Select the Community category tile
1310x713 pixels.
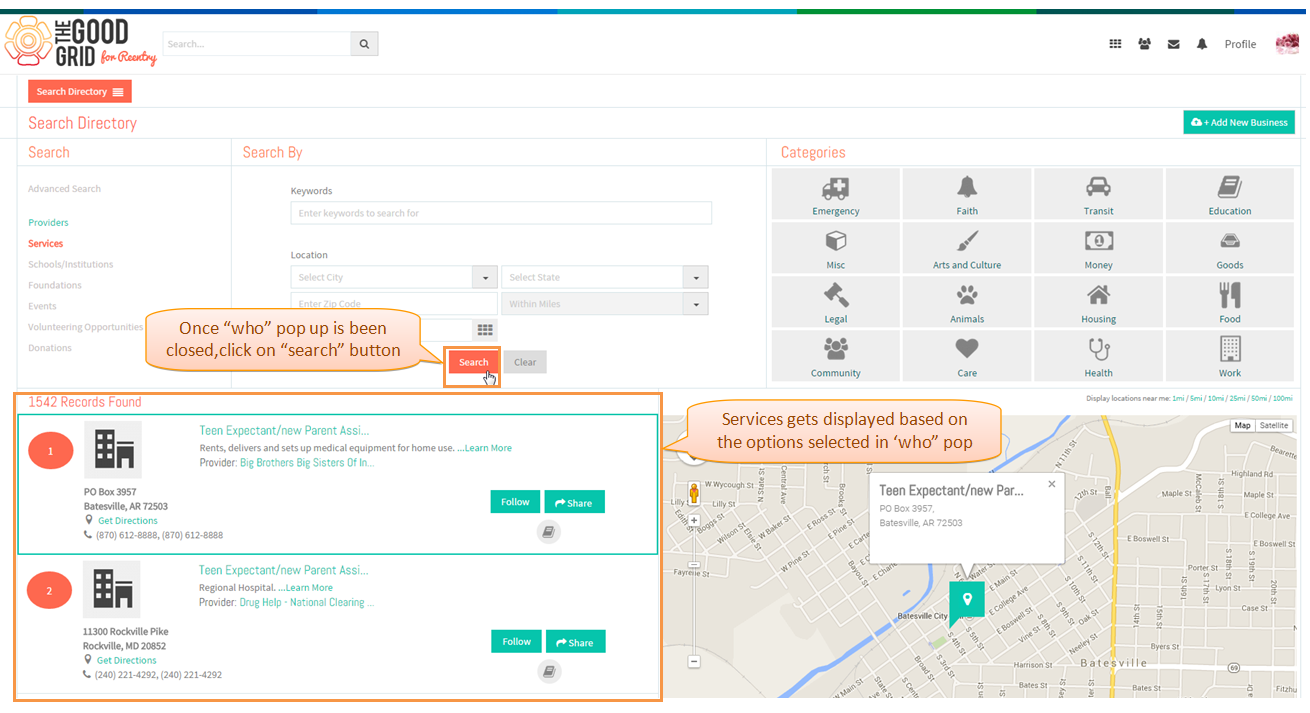pos(836,356)
